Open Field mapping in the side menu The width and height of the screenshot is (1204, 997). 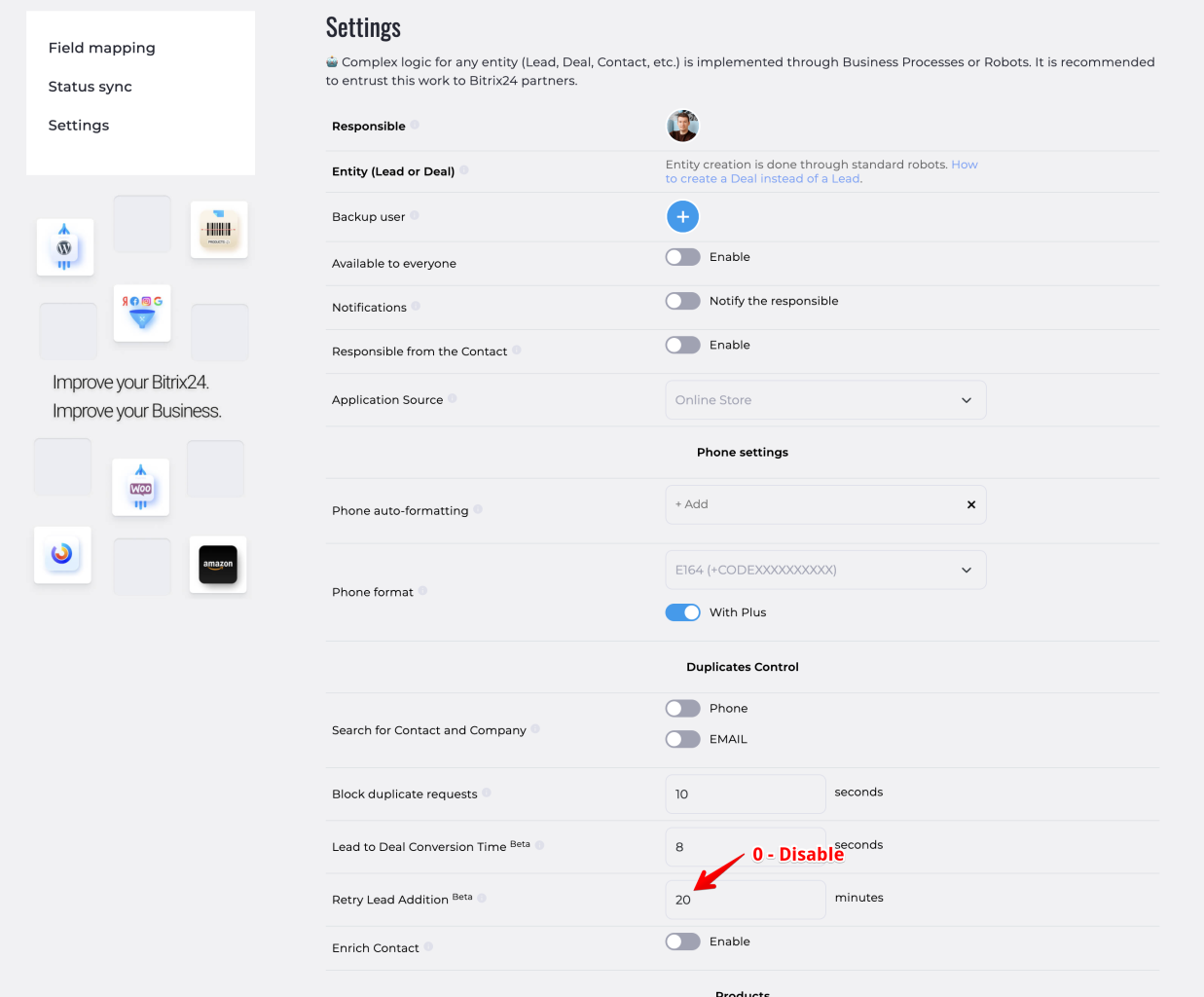coord(102,48)
